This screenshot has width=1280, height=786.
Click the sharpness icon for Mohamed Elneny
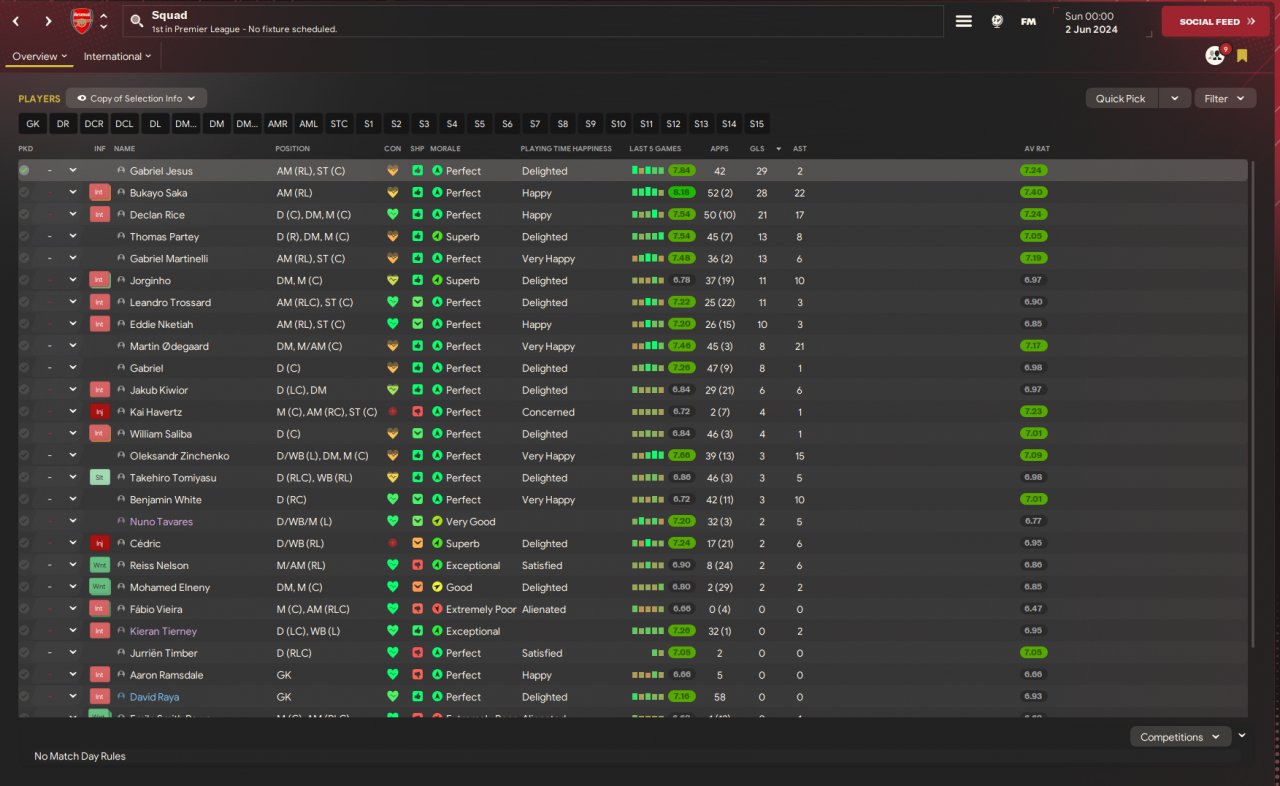click(x=417, y=588)
